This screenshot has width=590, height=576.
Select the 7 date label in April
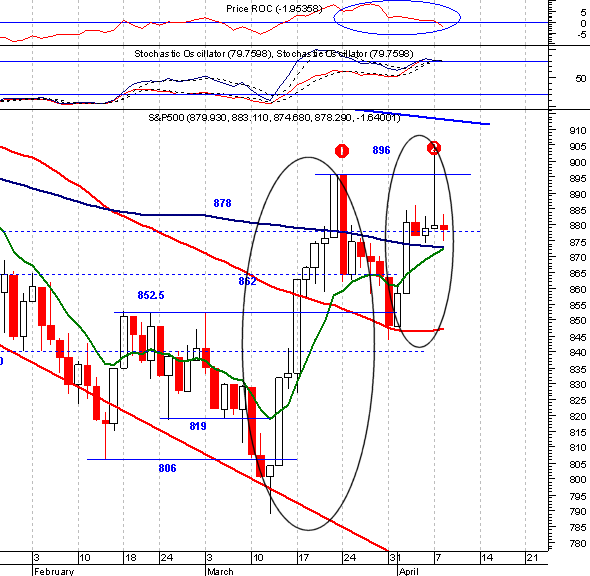click(x=439, y=558)
